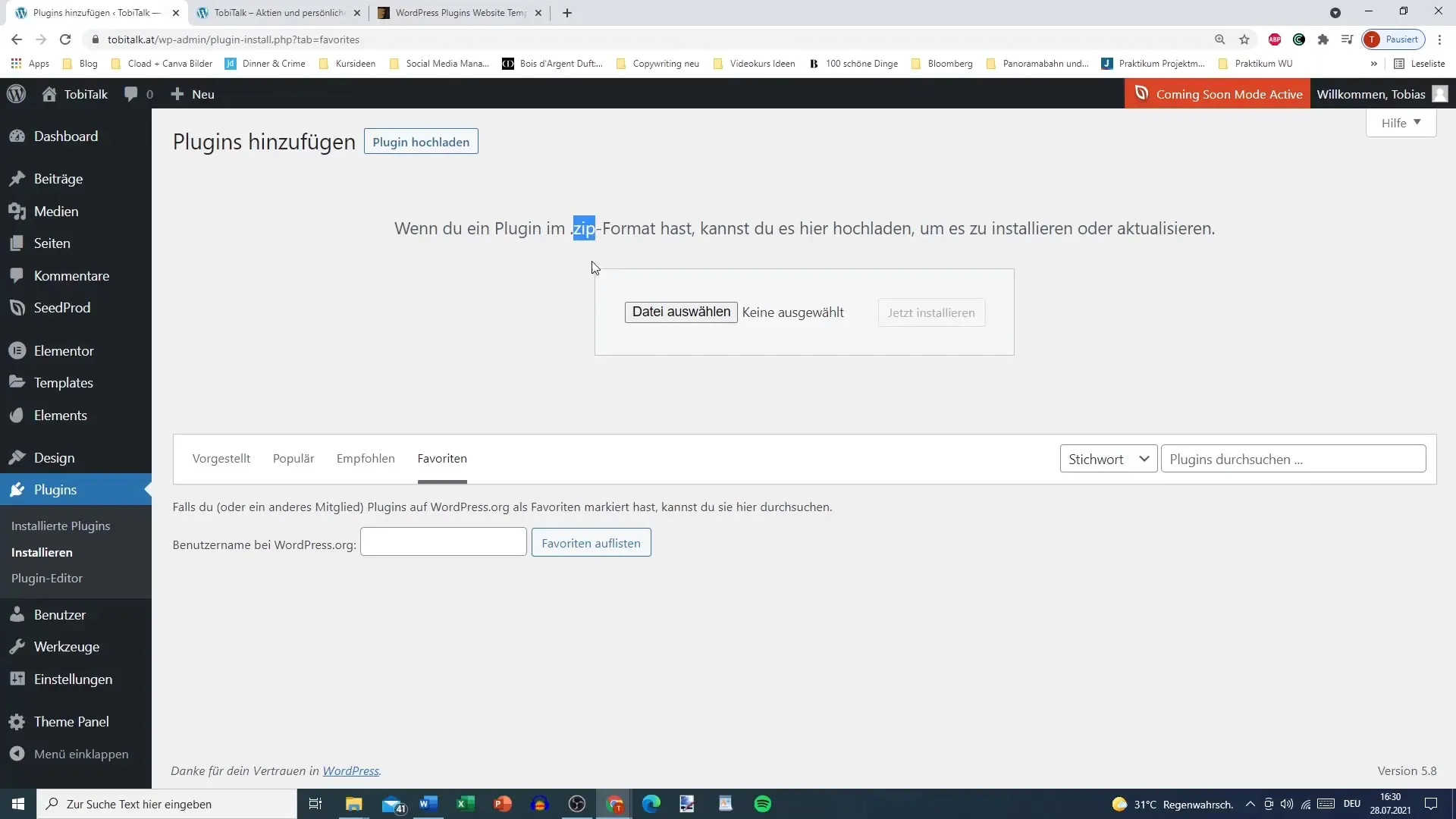Click the Datei auswählen button

pyautogui.click(x=681, y=312)
